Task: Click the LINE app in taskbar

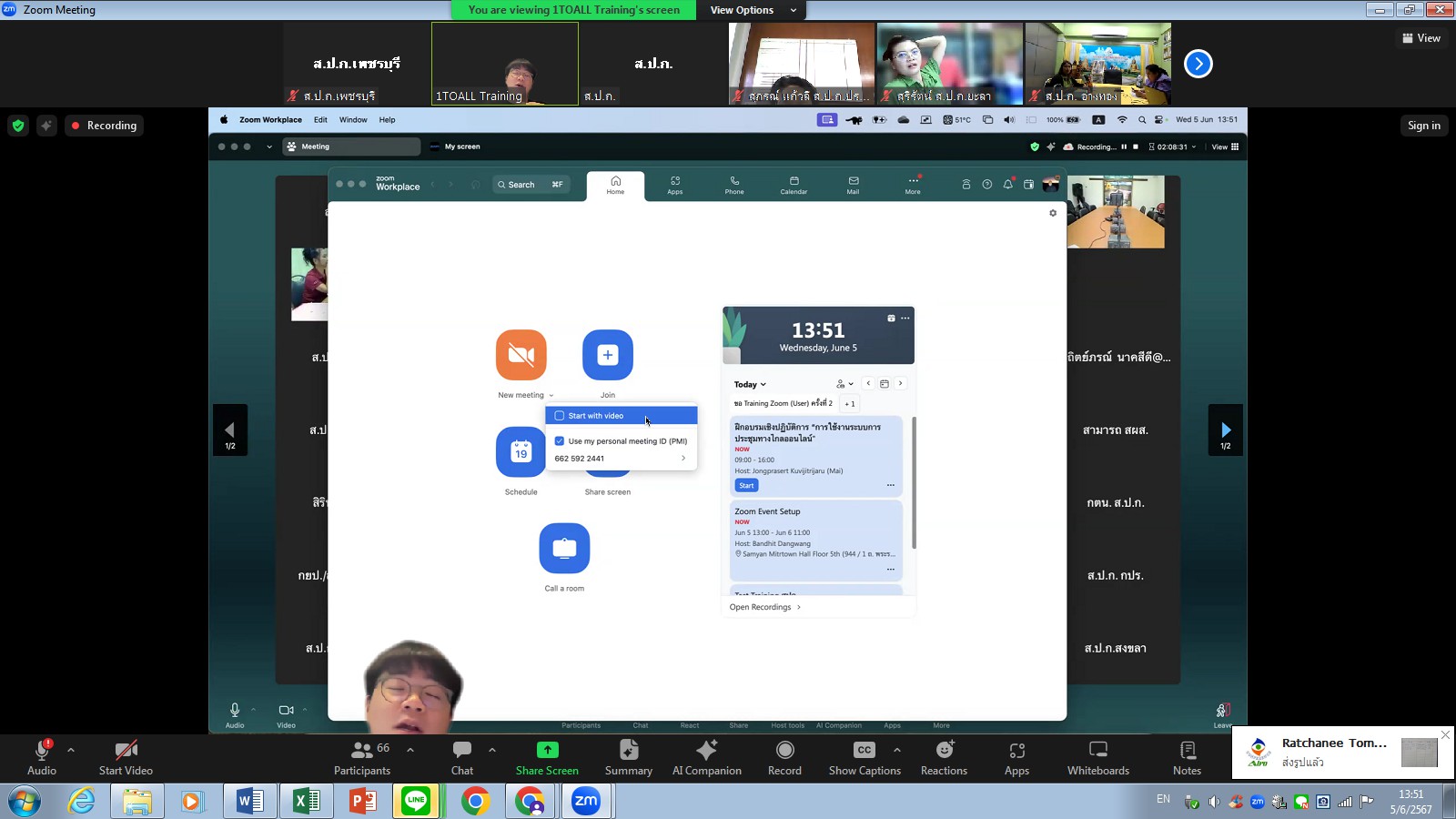Action: point(417,801)
